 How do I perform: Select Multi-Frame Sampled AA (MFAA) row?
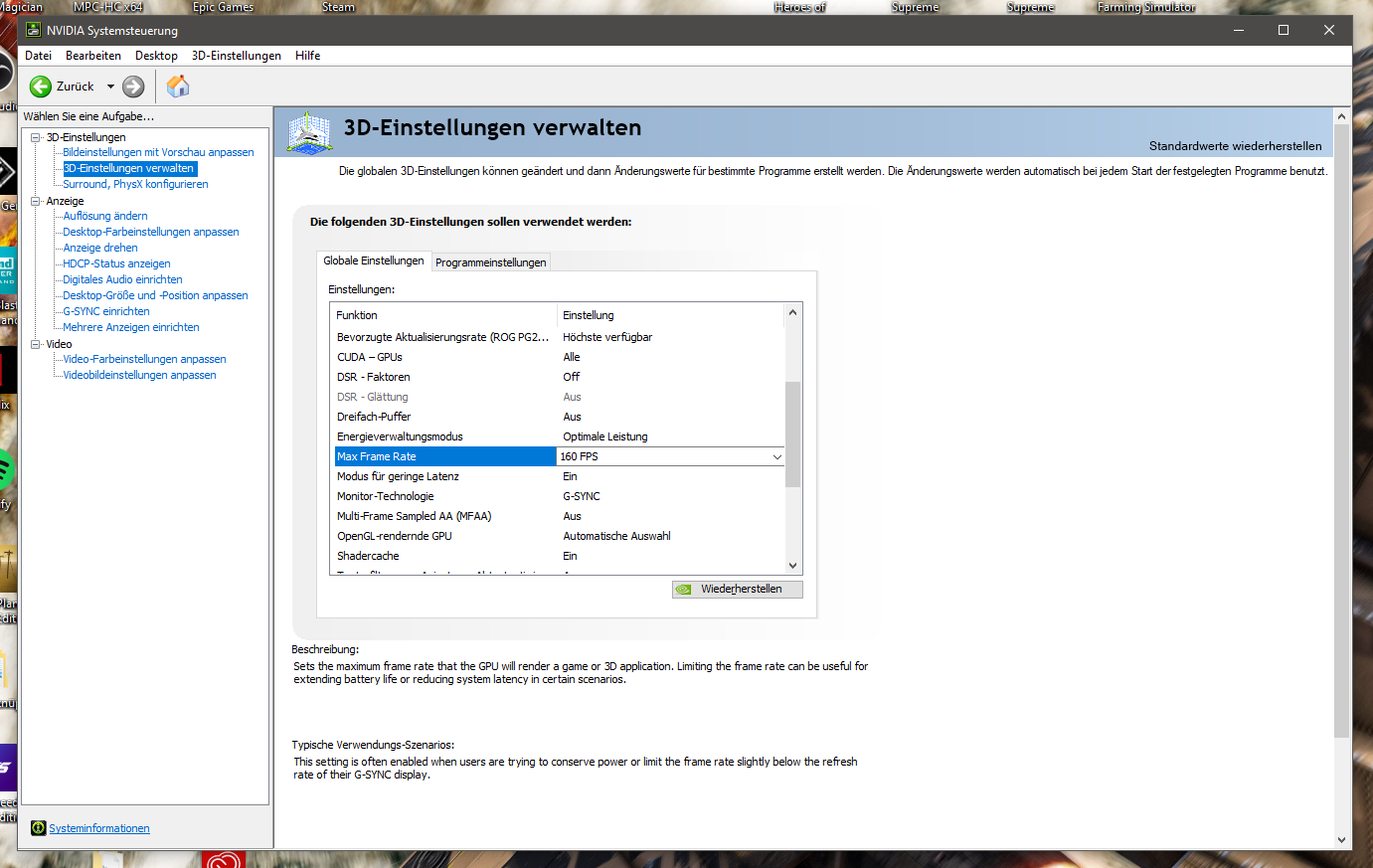click(558, 516)
